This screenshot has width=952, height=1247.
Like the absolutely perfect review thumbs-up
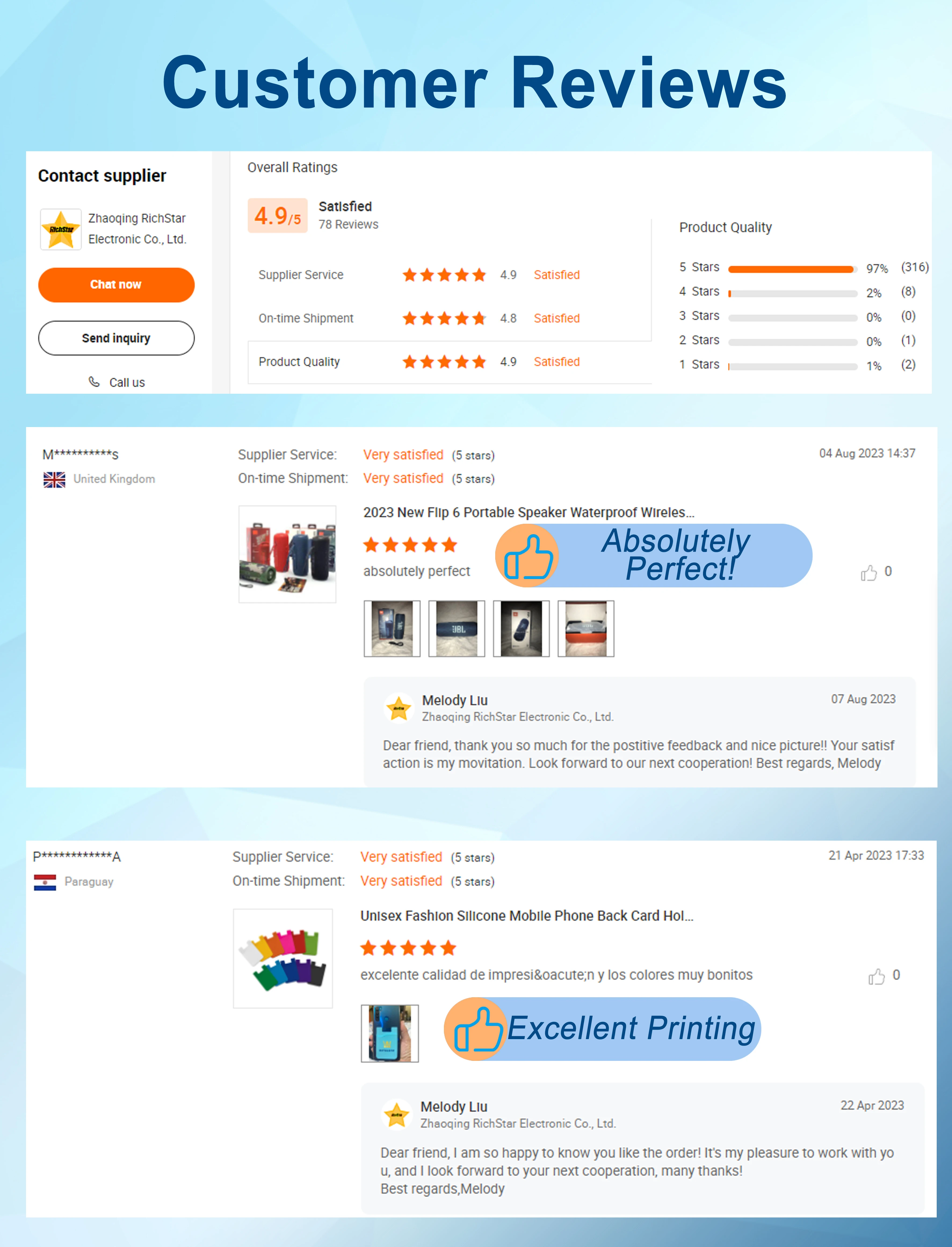tap(869, 573)
